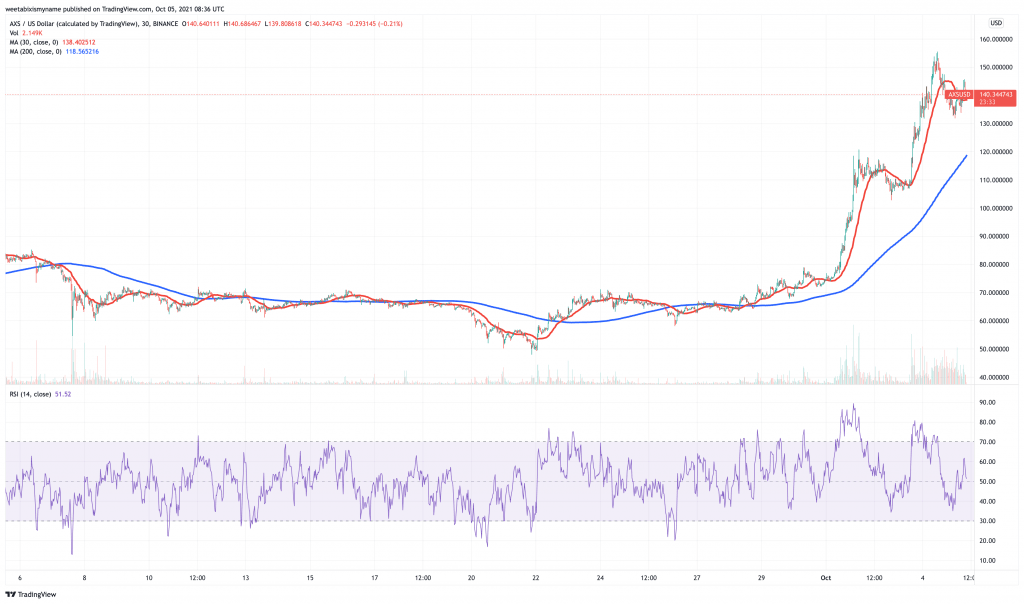Click the RSI axis 30.00 label
This screenshot has width=1024, height=604.
(x=987, y=521)
